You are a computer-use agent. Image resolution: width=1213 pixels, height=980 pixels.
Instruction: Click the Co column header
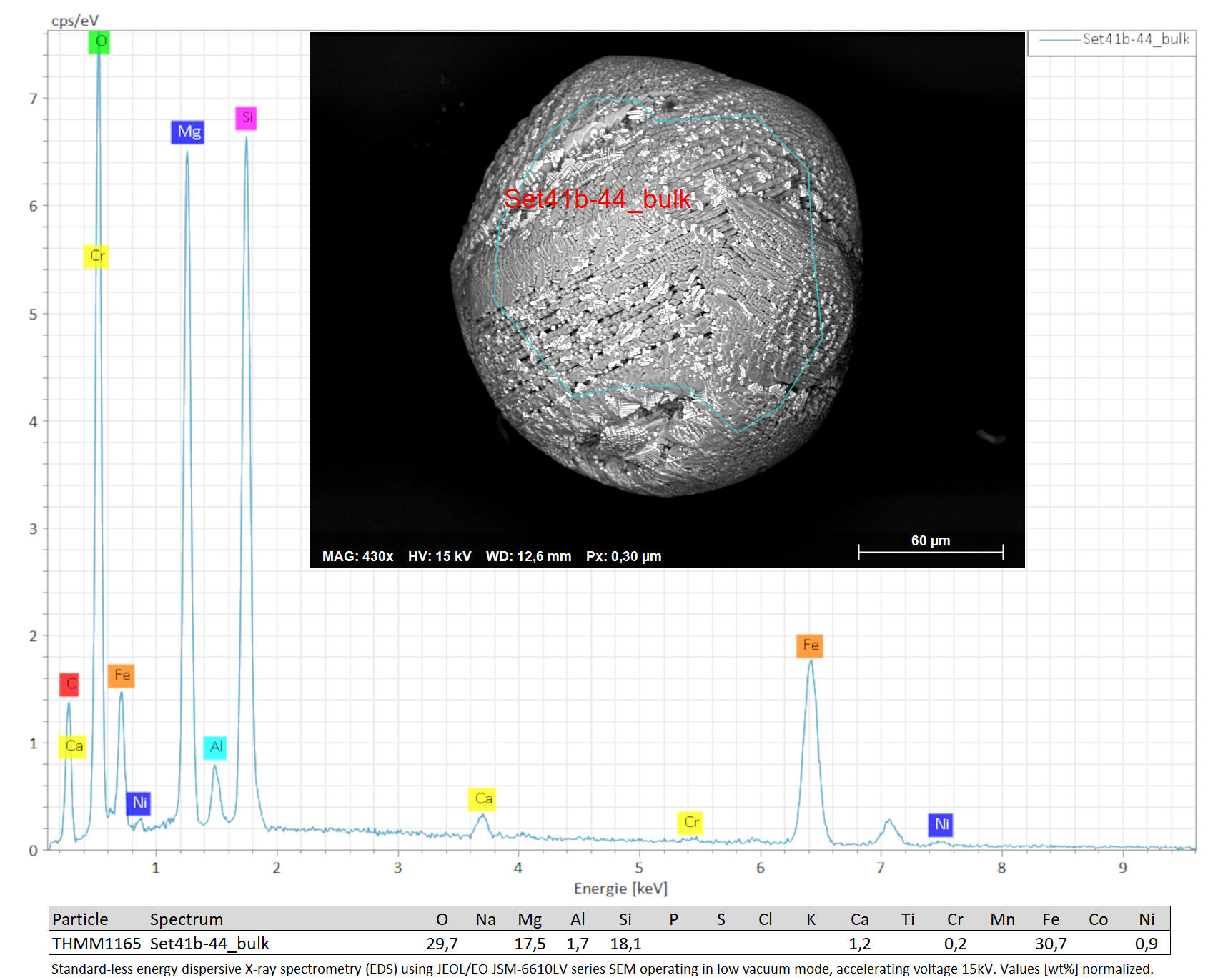coord(1098,919)
